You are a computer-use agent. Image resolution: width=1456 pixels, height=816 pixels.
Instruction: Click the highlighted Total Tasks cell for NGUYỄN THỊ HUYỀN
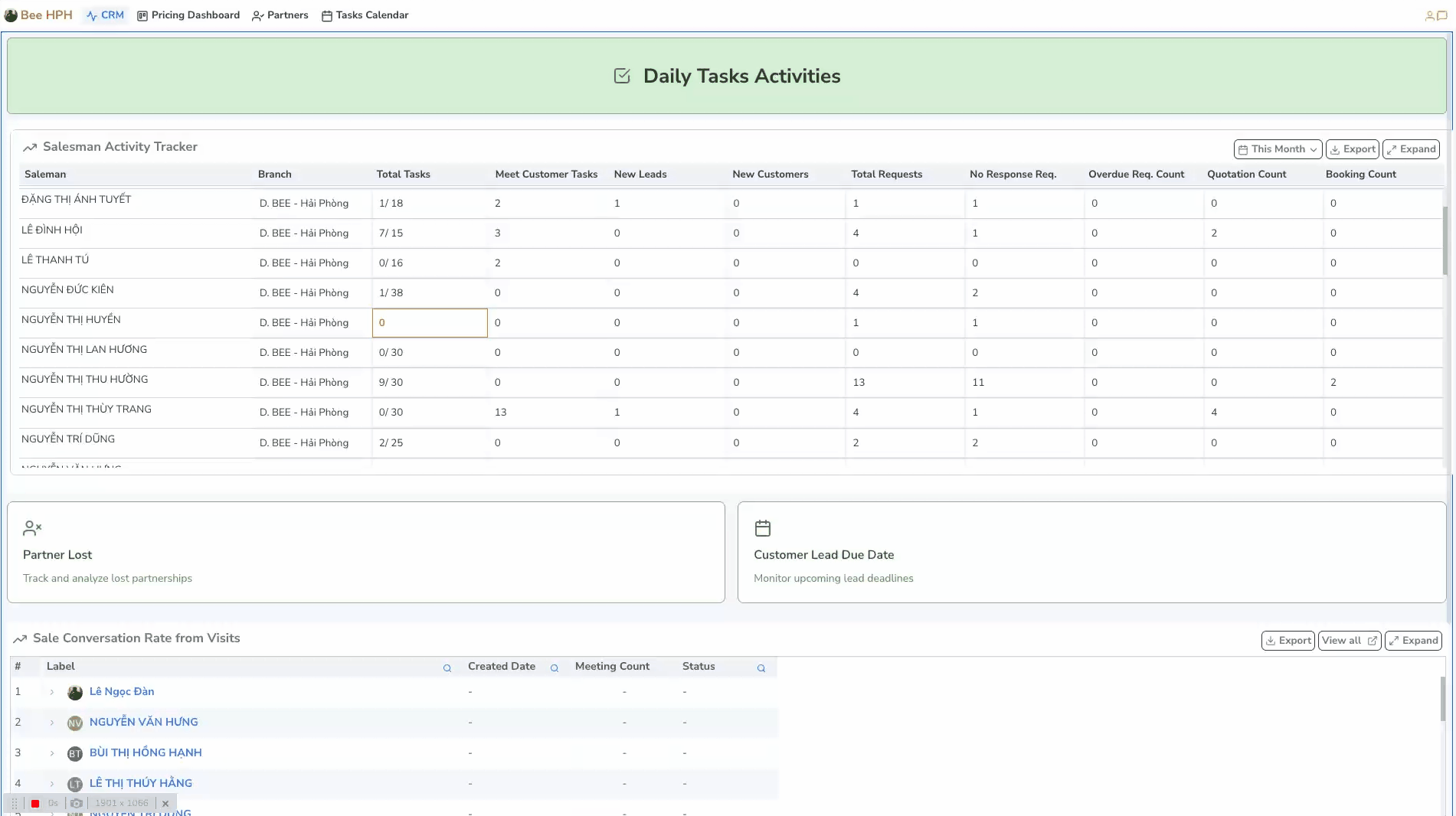click(429, 322)
